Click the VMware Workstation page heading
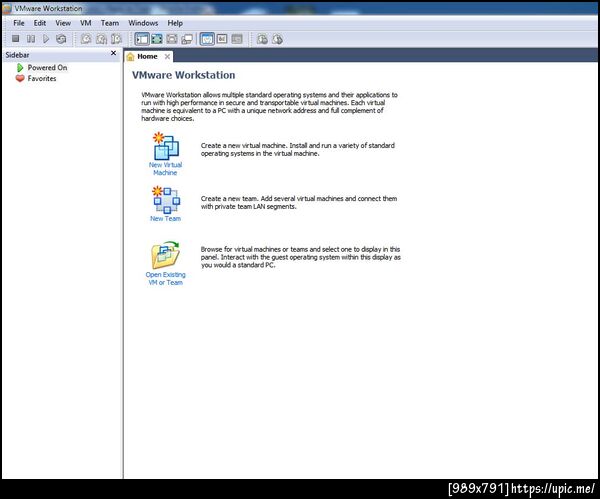The width and height of the screenshot is (600, 499). tap(184, 75)
